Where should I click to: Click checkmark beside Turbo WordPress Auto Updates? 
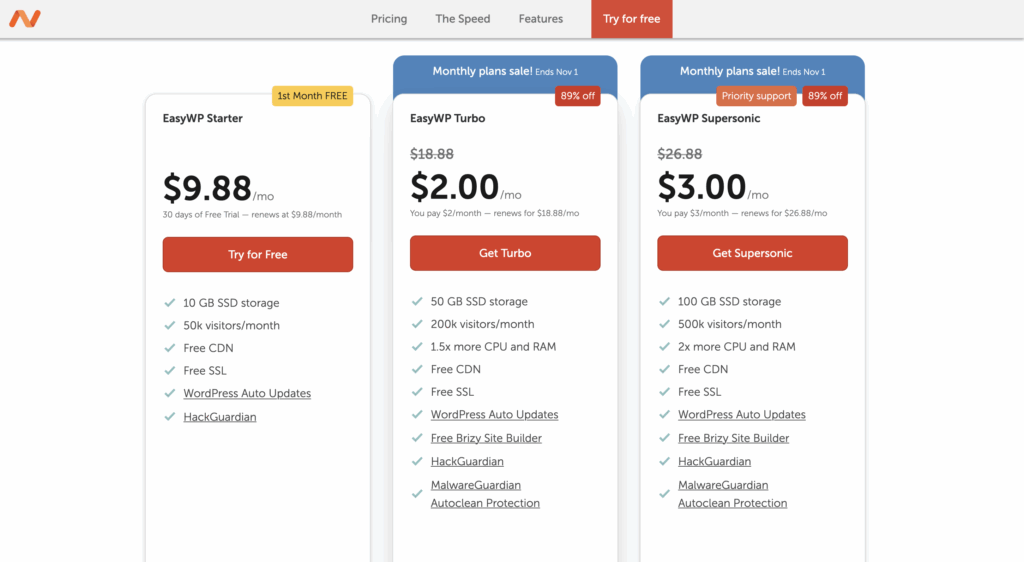pyautogui.click(x=417, y=414)
